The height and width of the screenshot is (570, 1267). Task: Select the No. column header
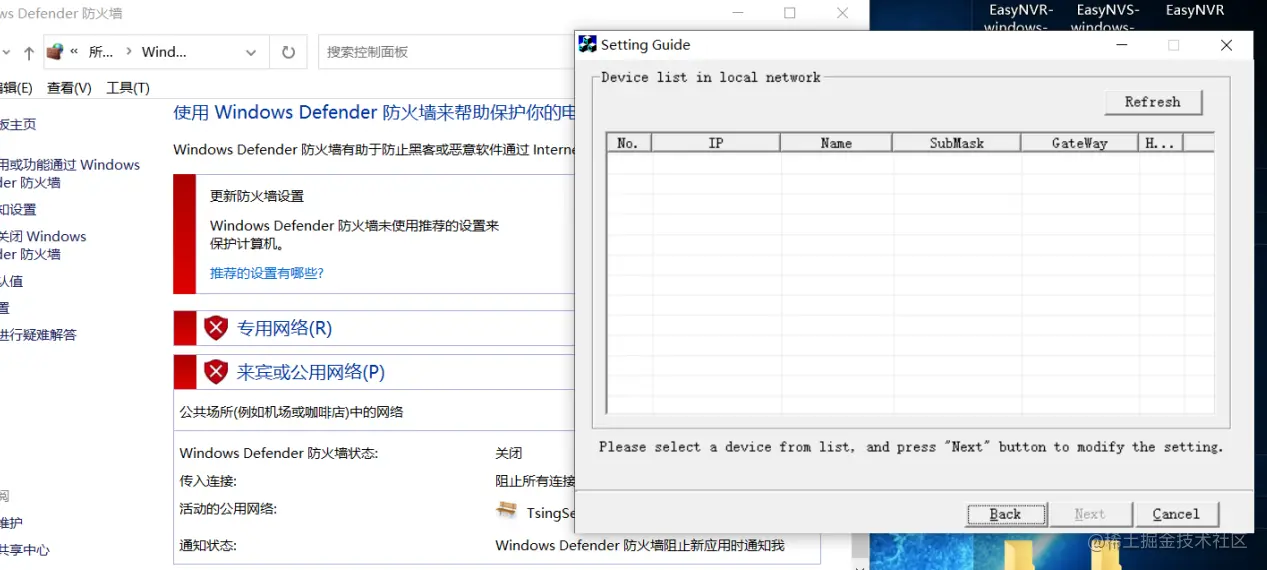[x=629, y=143]
